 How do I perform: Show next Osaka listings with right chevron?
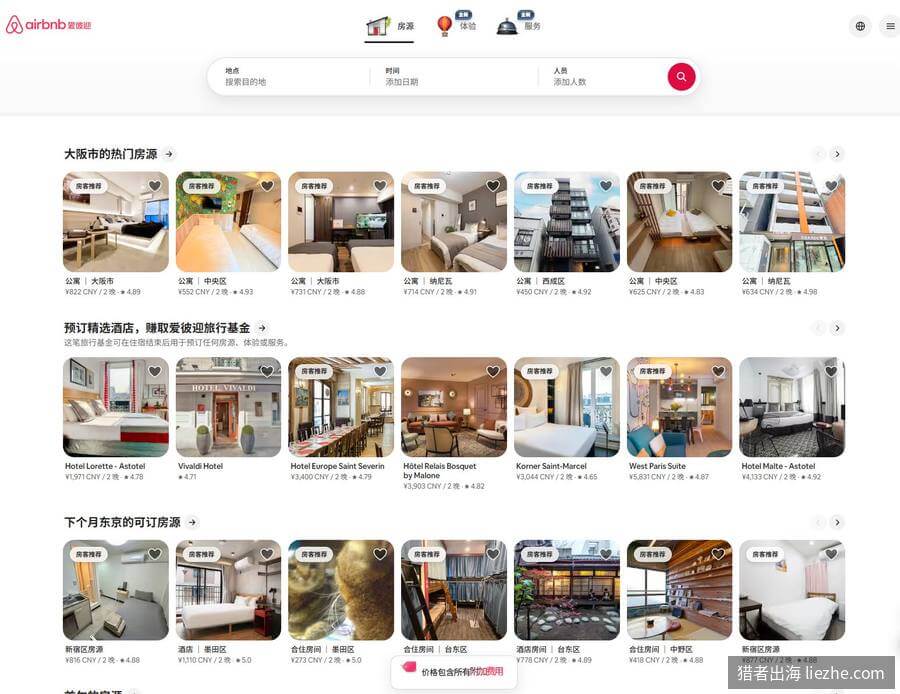837,154
